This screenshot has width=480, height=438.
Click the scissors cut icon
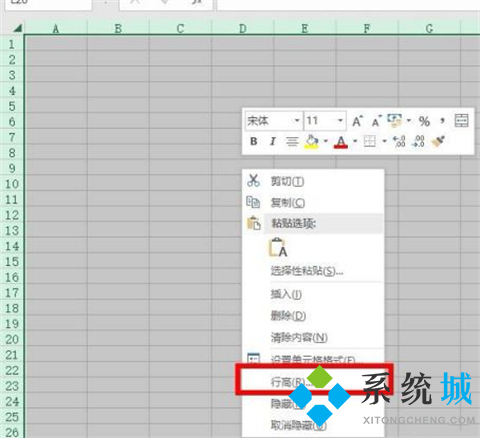point(253,181)
